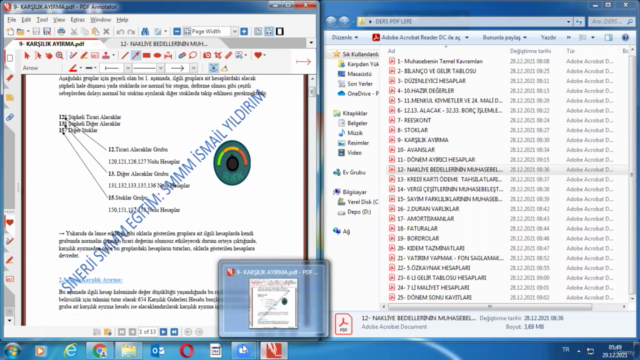Click the underlined blue heading ending in Karşılık Ayırma
Image resolution: width=640 pixels, height=360 pixels.
(x=91, y=280)
